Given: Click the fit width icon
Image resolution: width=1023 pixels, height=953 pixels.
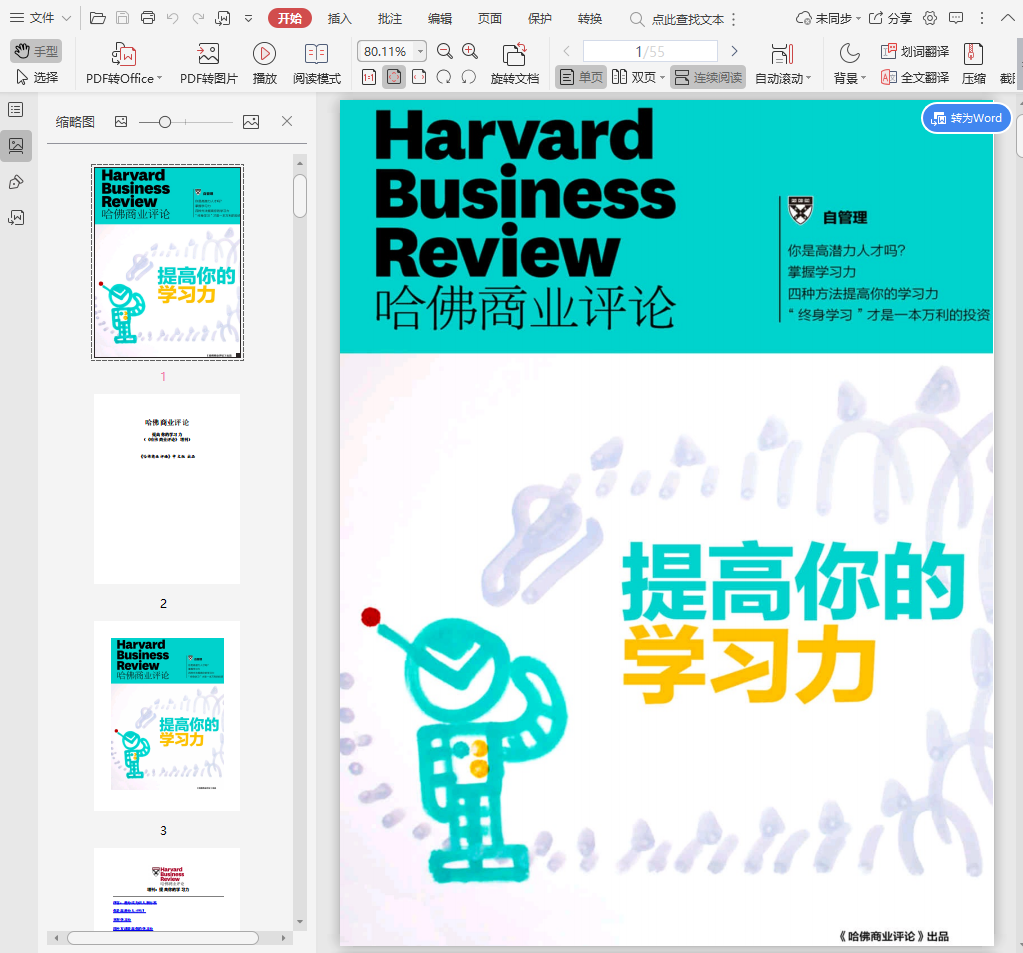Looking at the screenshot, I should [x=419, y=77].
